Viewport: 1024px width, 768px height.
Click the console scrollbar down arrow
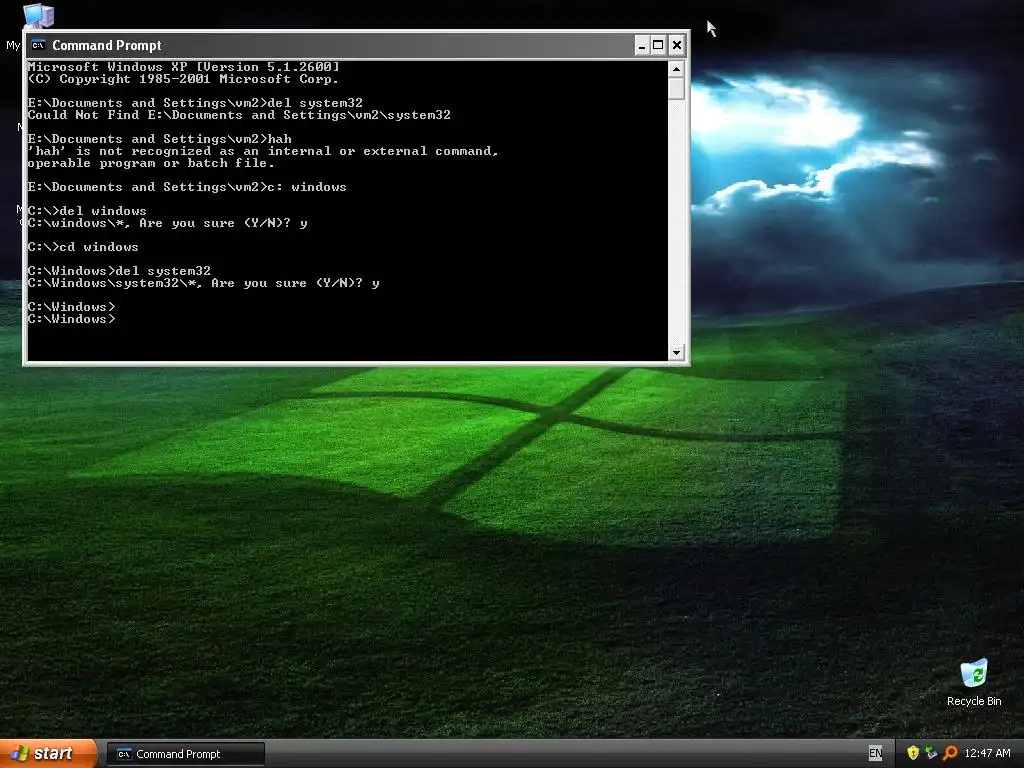coord(676,353)
